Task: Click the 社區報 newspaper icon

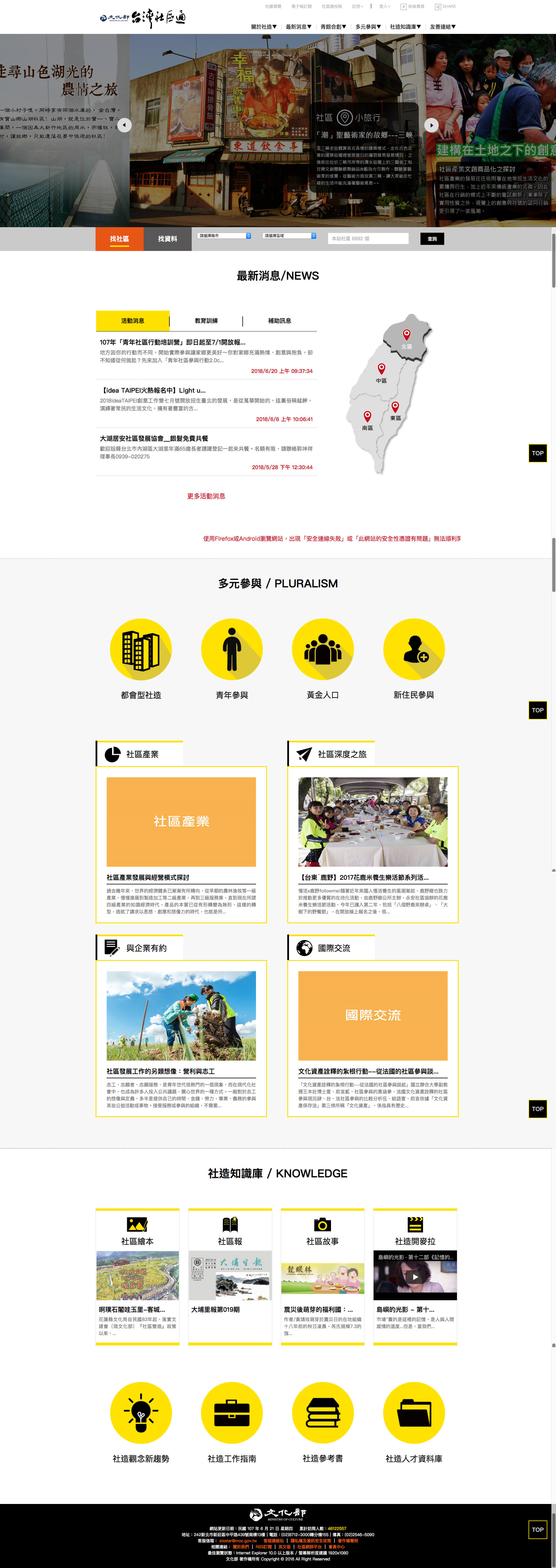Action: pos(230,1224)
